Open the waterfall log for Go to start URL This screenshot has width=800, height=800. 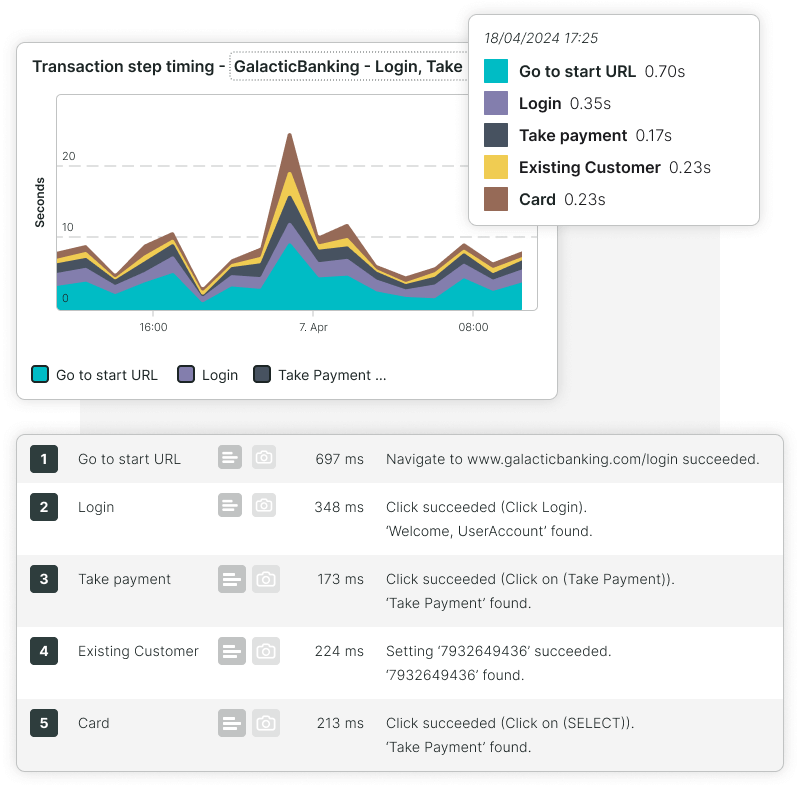point(230,457)
